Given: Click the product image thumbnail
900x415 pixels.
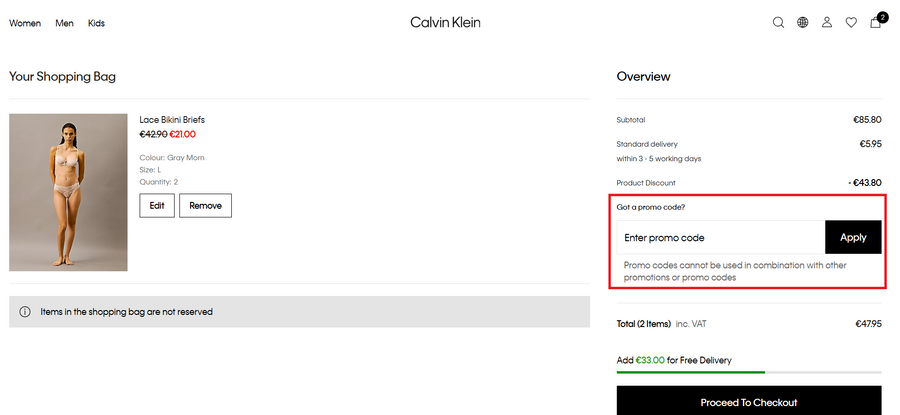Looking at the screenshot, I should (x=68, y=192).
